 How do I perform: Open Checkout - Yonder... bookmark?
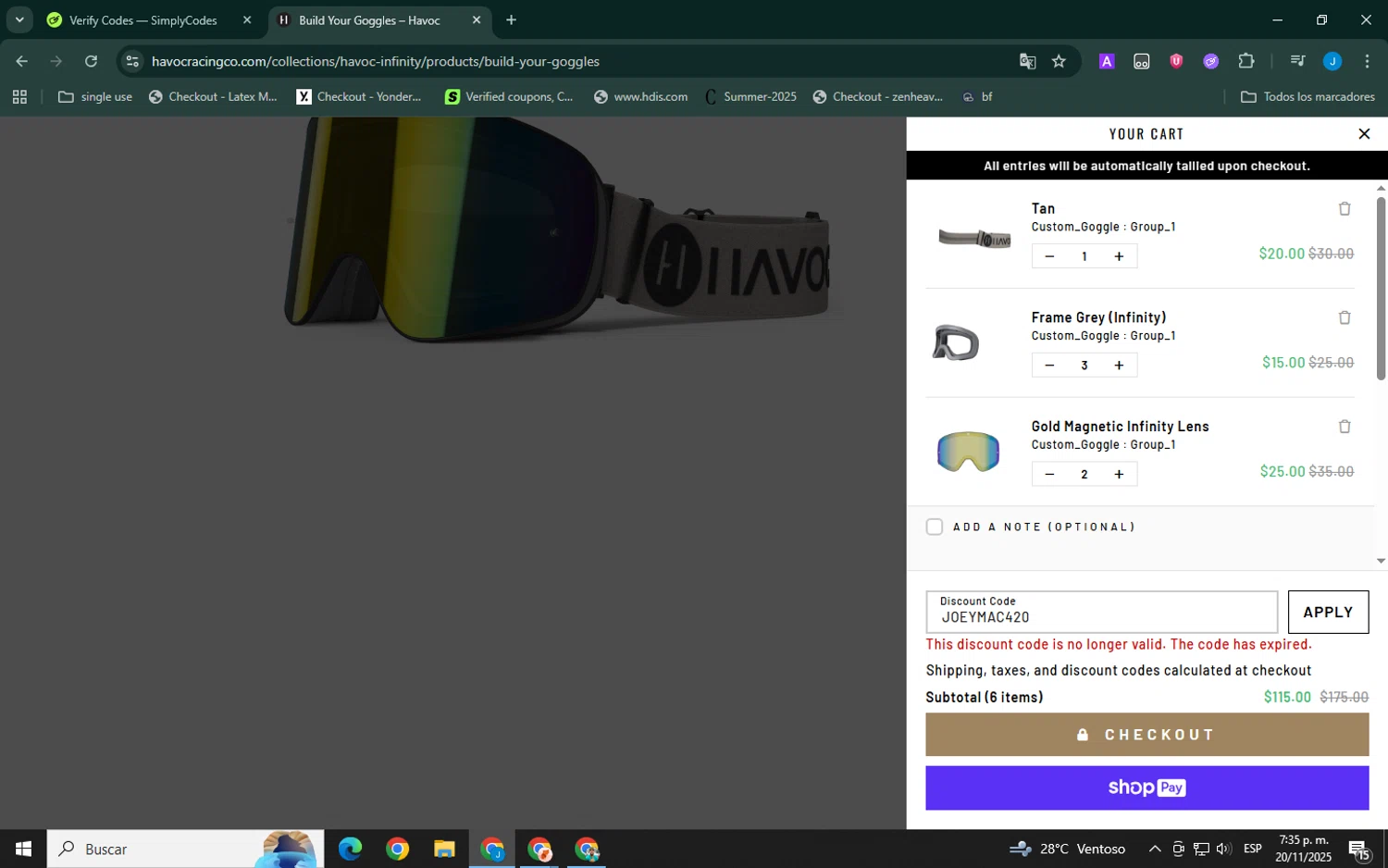tap(359, 96)
